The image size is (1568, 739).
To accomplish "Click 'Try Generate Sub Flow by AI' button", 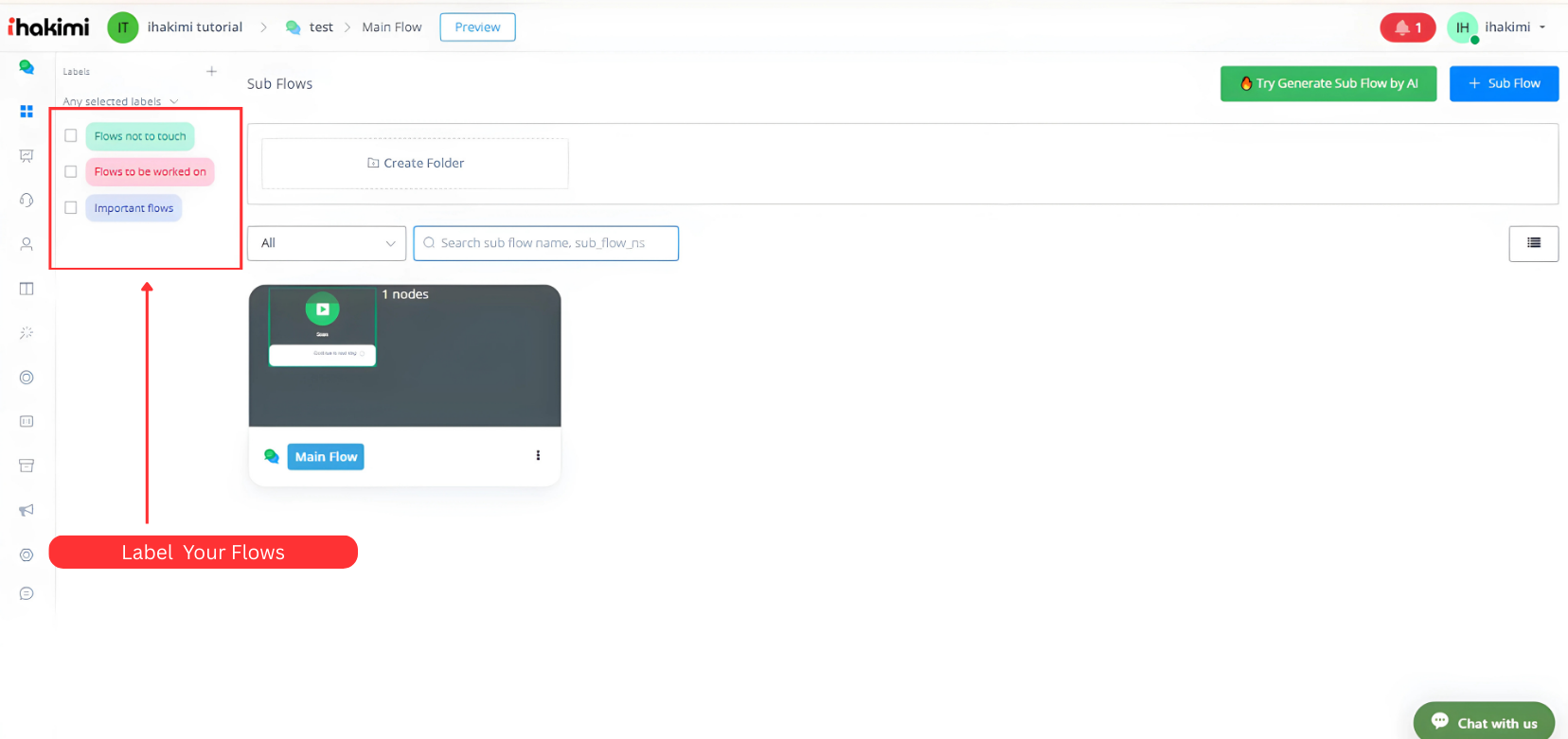I will [x=1327, y=83].
